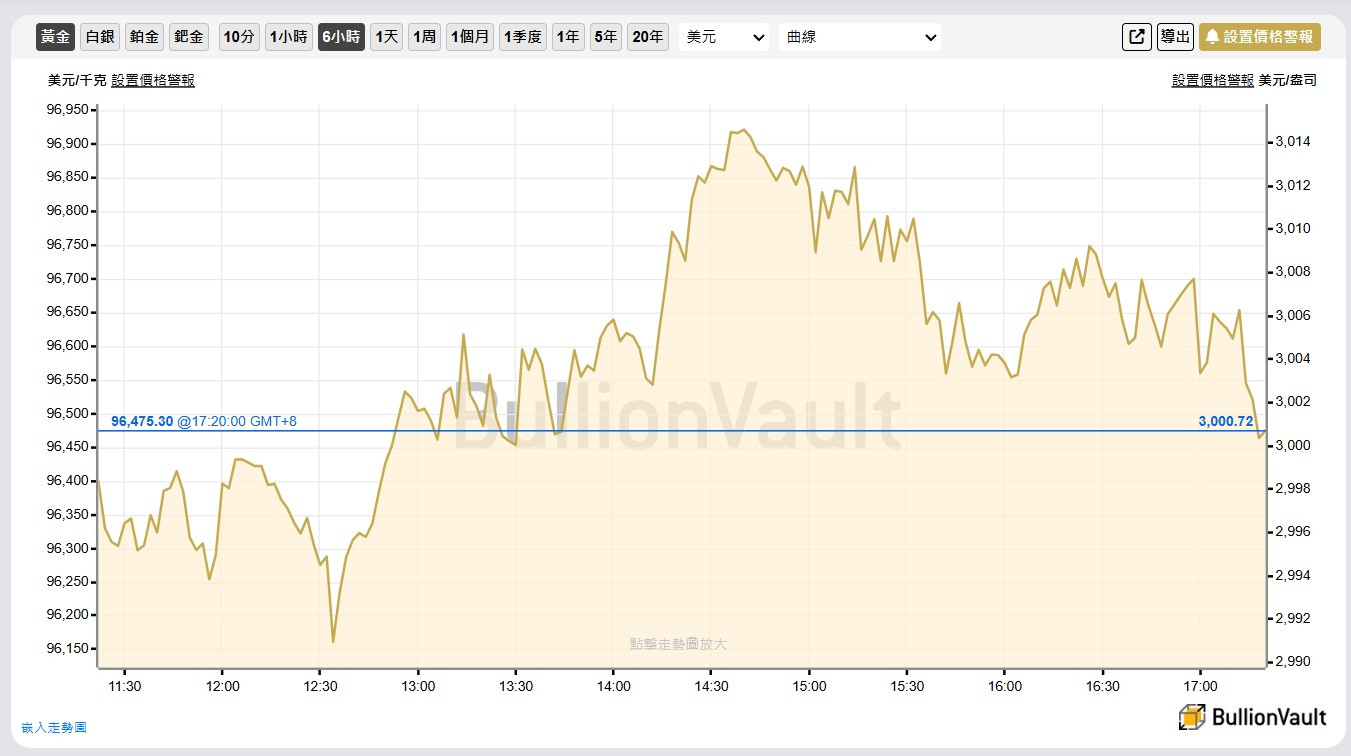Select the 1小時 time range
Viewport: 1351px width, 756px height.
288,37
